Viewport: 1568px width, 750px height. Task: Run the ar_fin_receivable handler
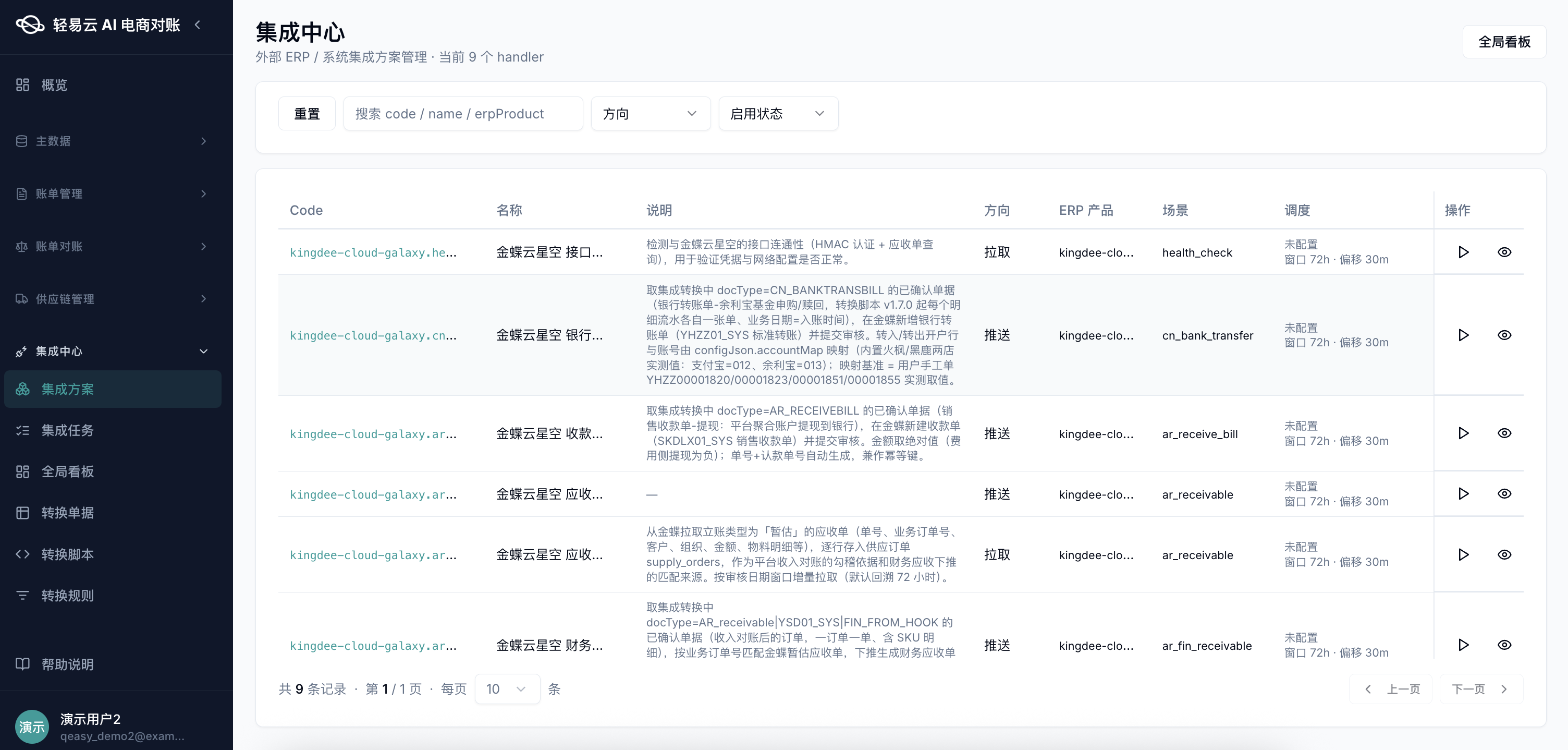[x=1463, y=645]
